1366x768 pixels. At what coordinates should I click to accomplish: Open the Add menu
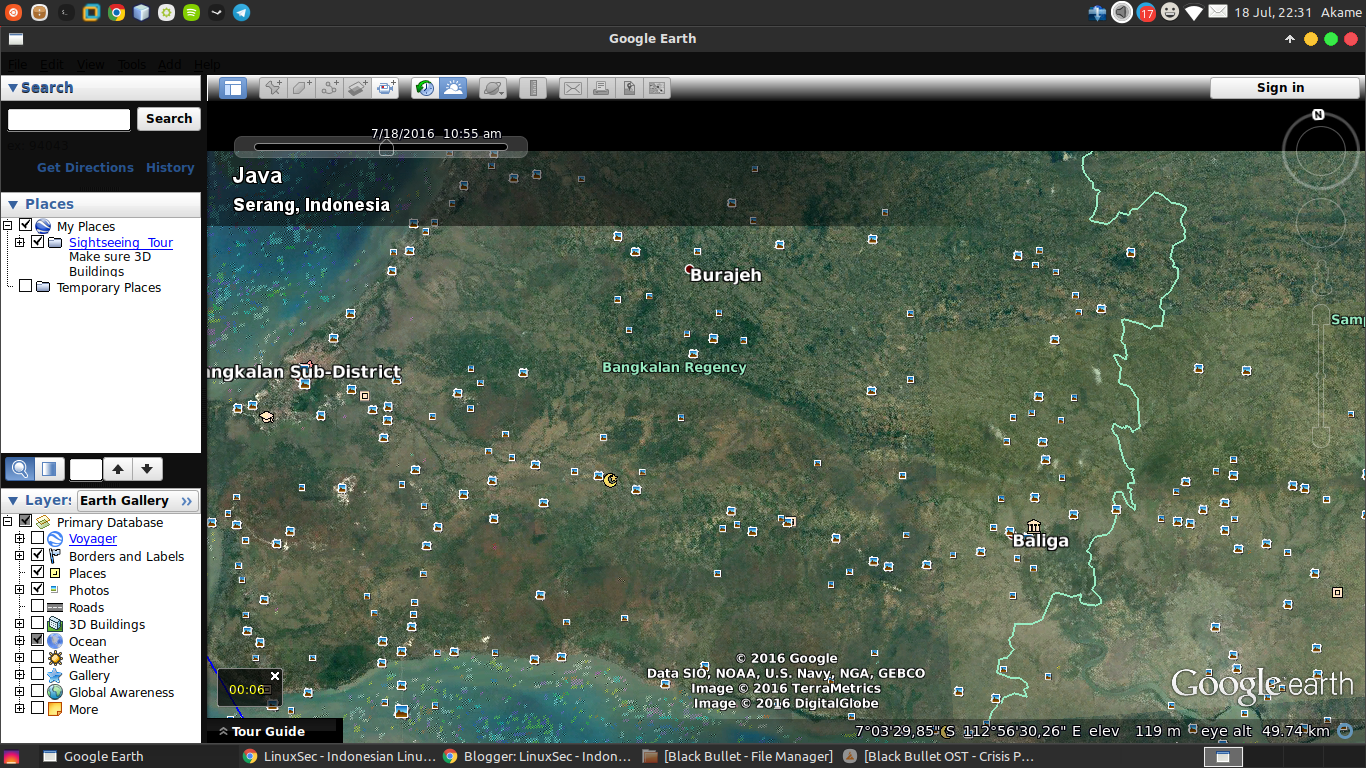pyautogui.click(x=170, y=65)
